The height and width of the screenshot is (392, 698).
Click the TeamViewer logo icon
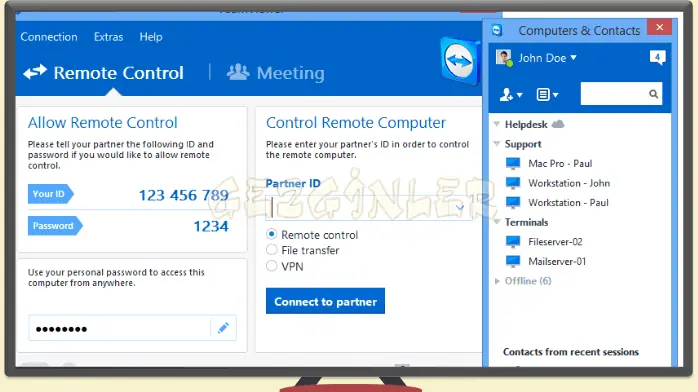460,61
